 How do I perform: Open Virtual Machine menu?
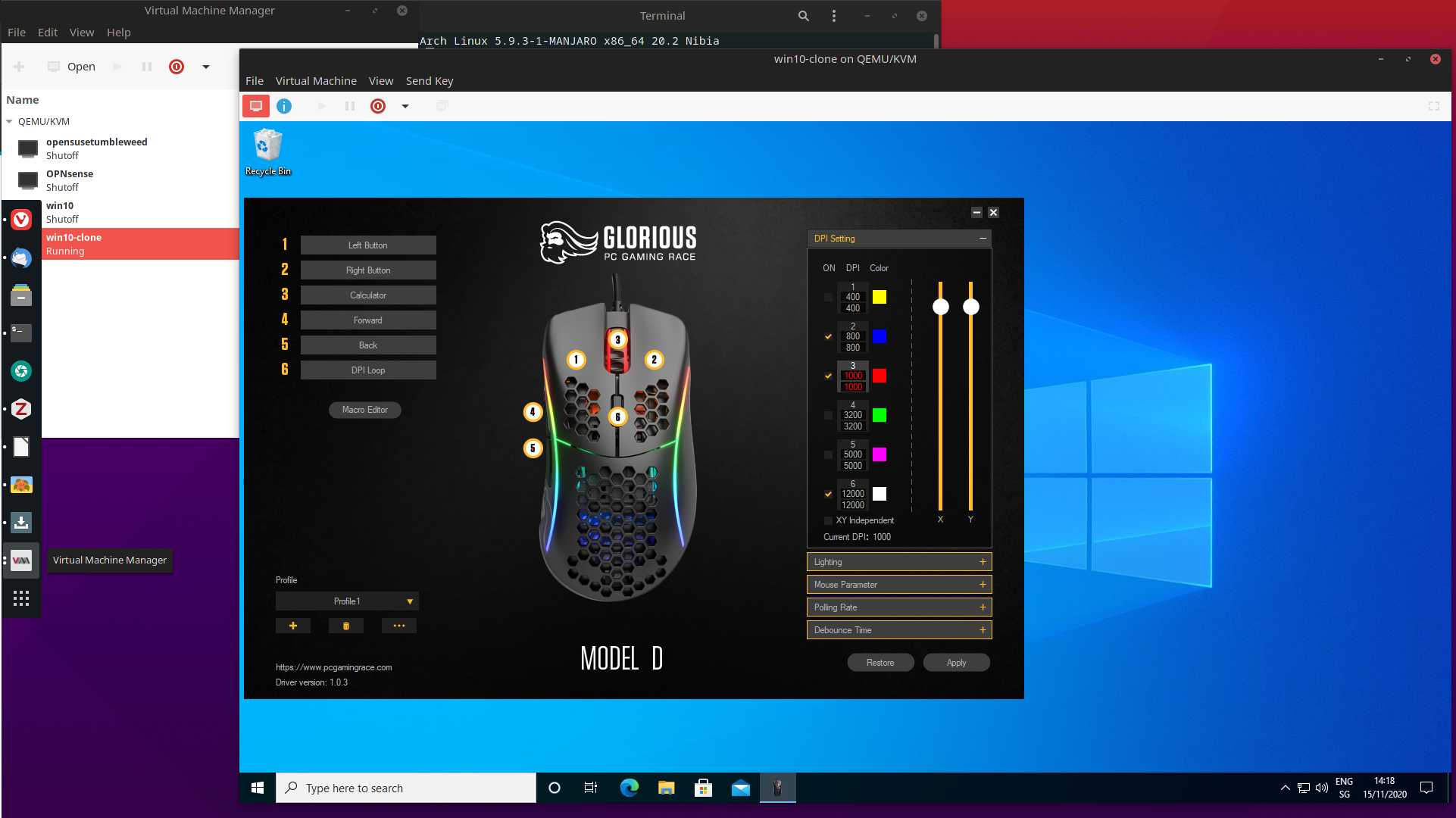click(316, 81)
